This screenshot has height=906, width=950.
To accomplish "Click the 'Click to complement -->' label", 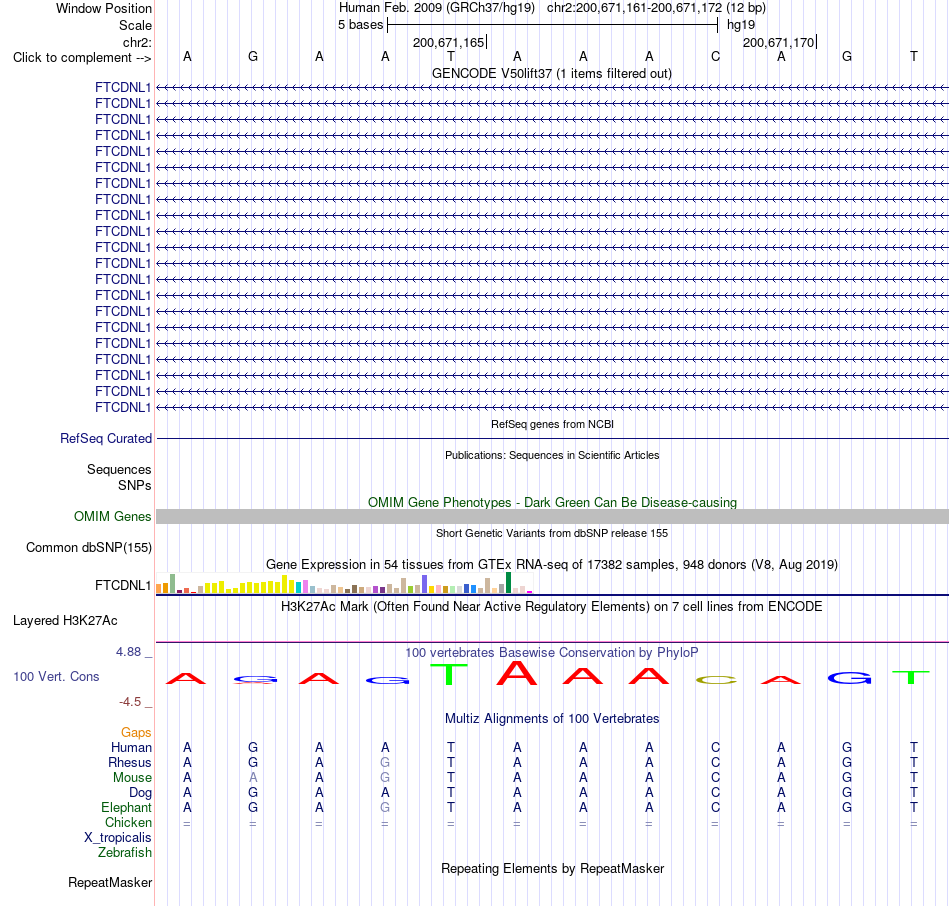I will coord(82,58).
